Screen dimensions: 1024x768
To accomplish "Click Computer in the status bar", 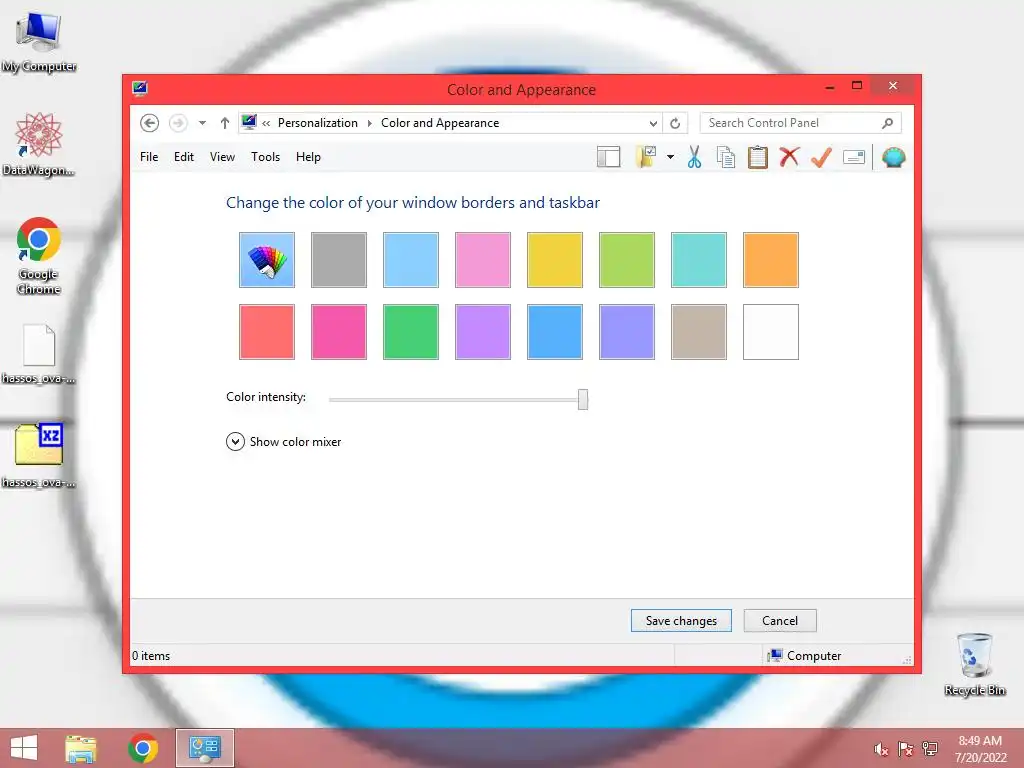I will (804, 656).
